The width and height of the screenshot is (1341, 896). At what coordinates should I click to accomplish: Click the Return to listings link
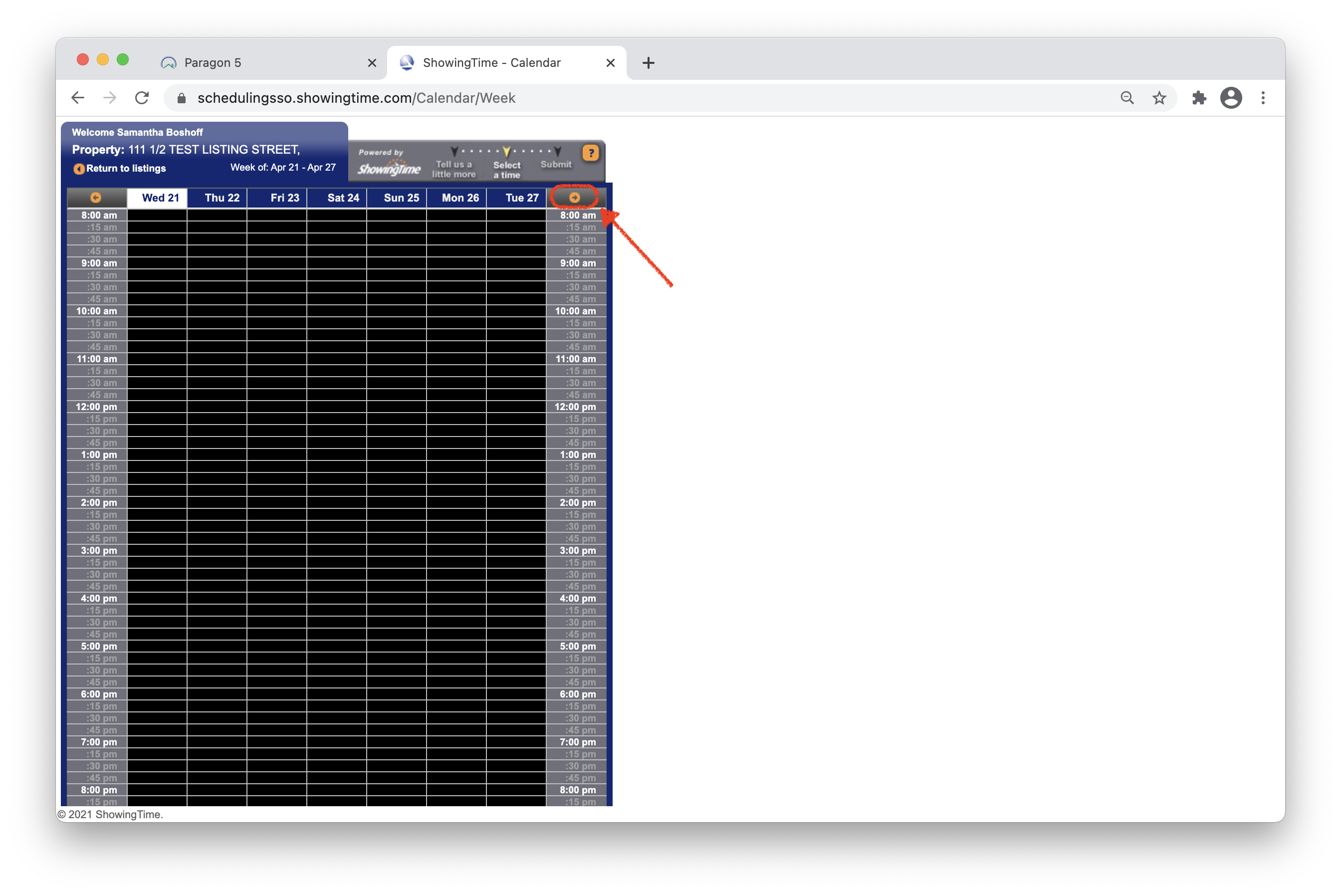pyautogui.click(x=126, y=169)
